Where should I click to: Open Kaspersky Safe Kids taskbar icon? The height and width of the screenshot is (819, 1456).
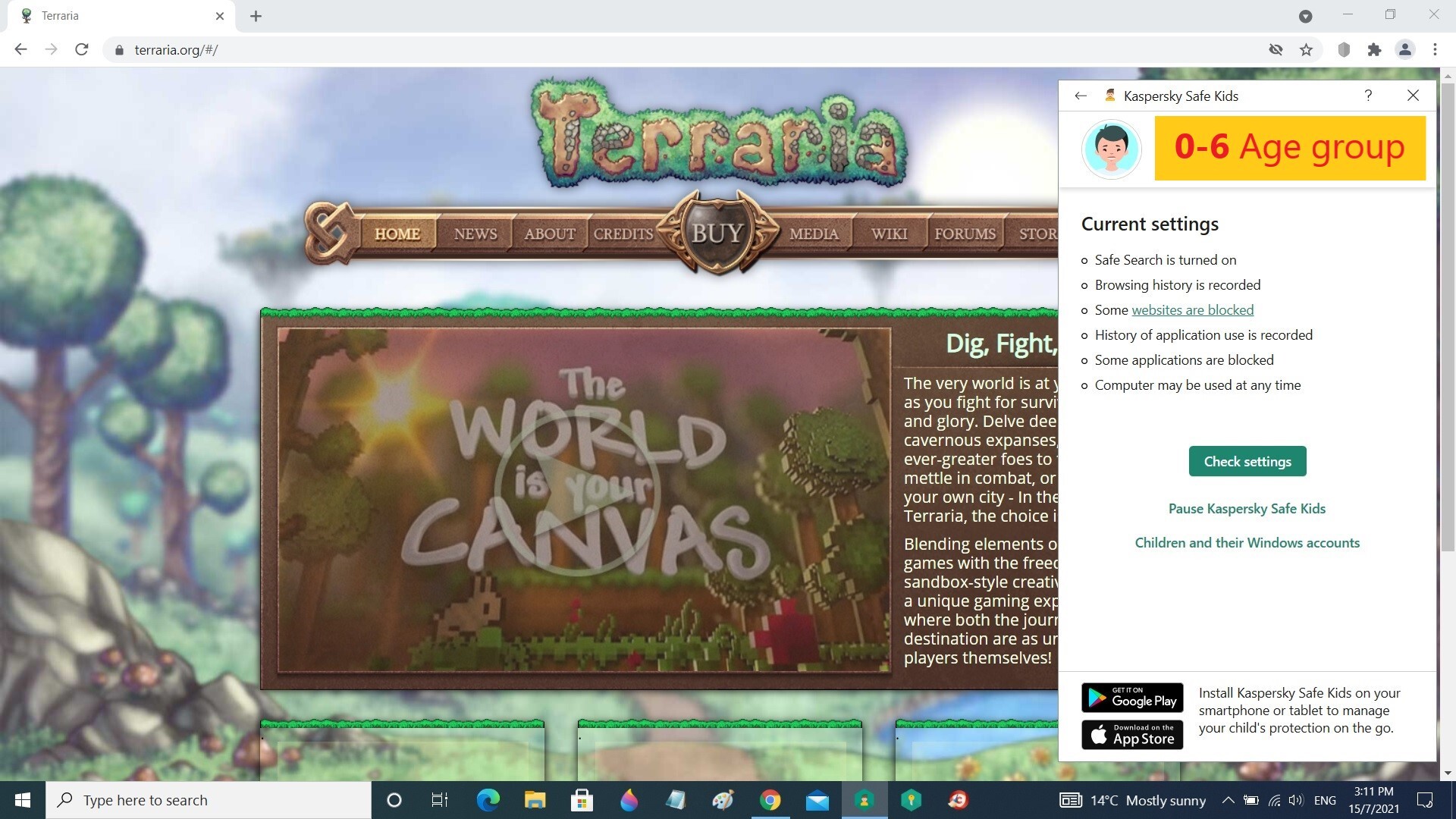coord(864,800)
